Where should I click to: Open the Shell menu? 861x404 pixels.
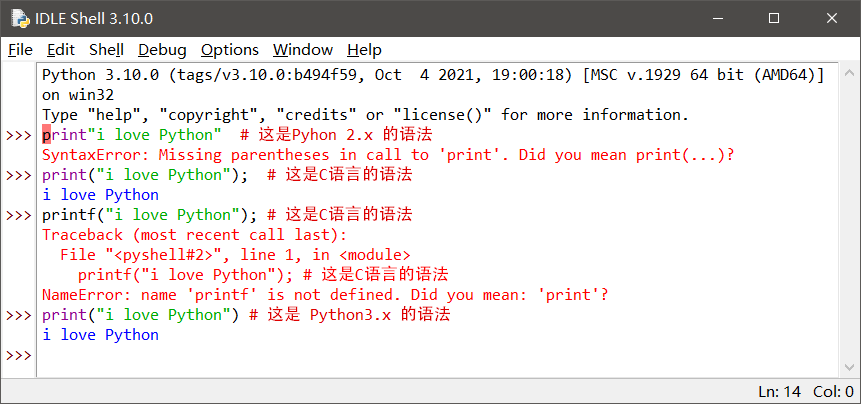pos(106,49)
